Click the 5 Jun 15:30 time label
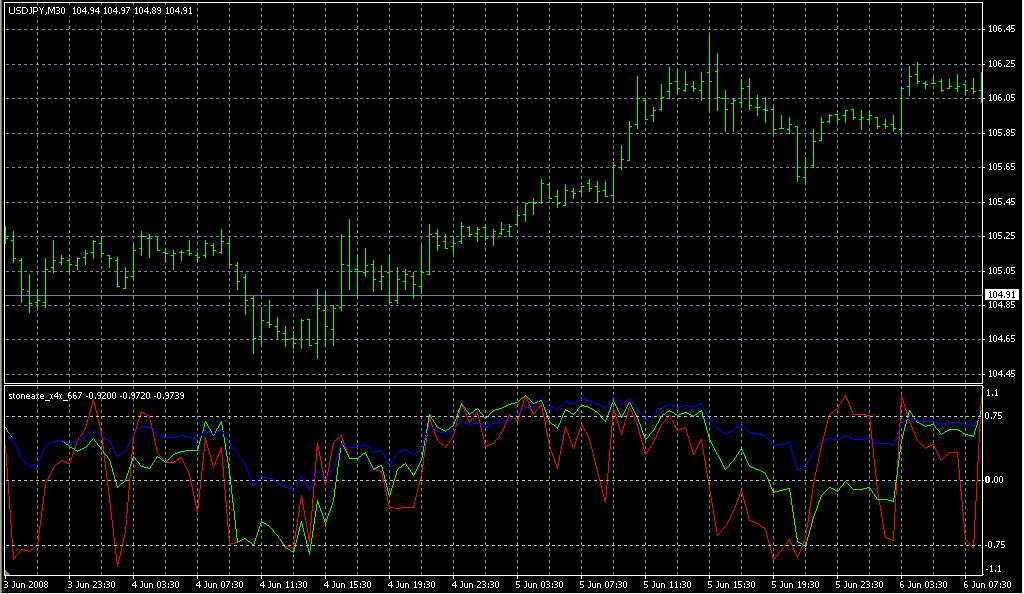1024x594 pixels. [x=734, y=584]
